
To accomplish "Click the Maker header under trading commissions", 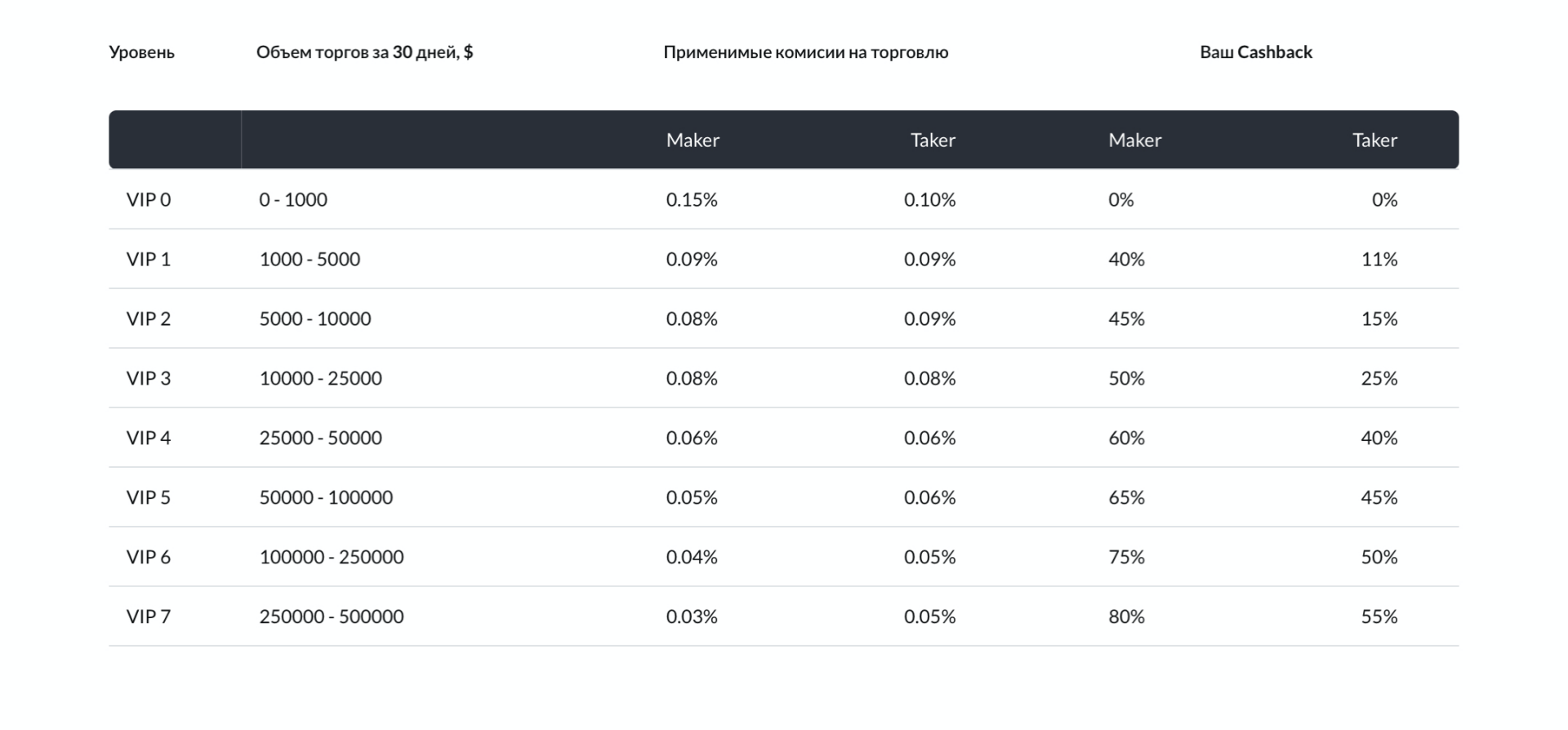I will (693, 140).
